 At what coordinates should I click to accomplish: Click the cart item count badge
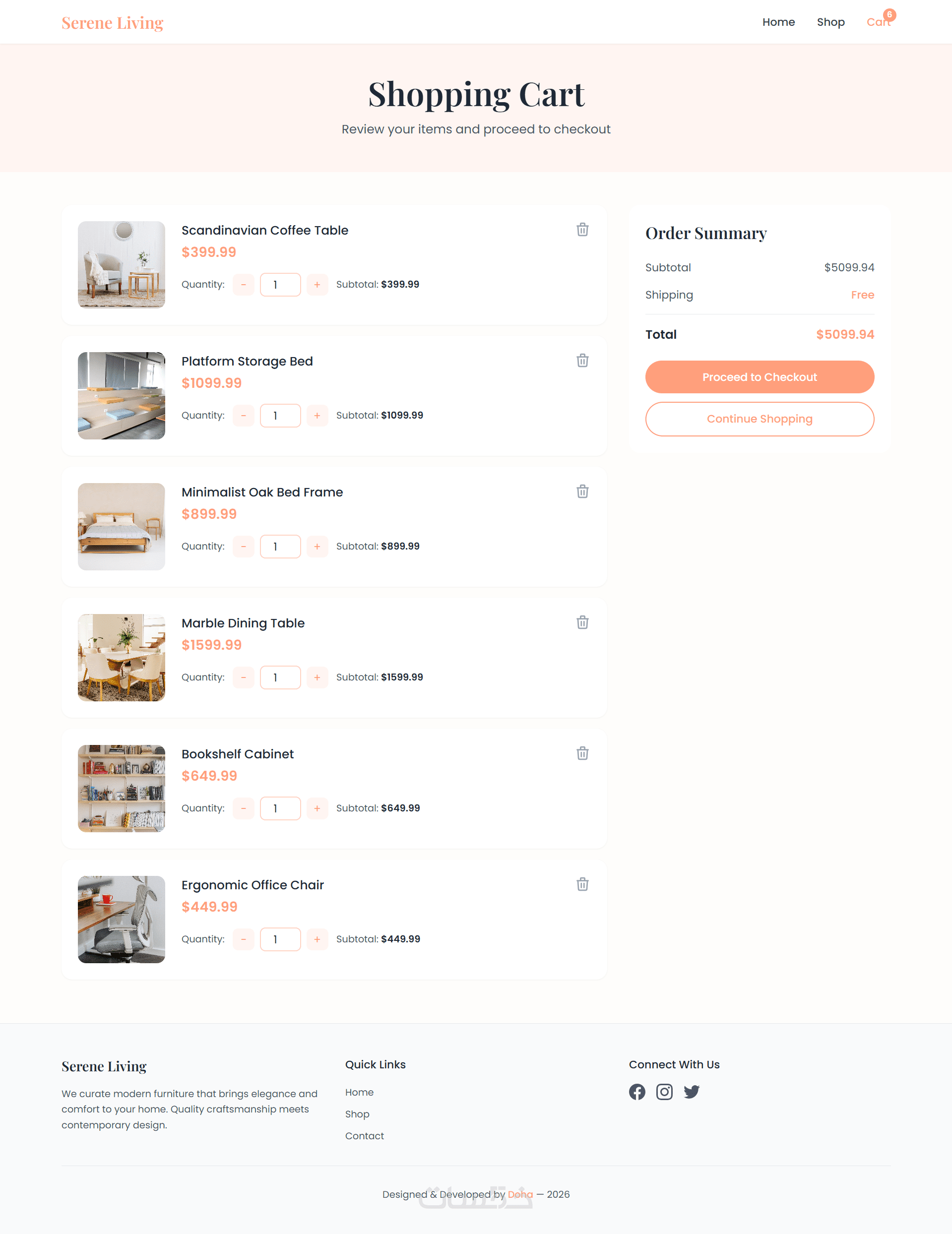(889, 15)
